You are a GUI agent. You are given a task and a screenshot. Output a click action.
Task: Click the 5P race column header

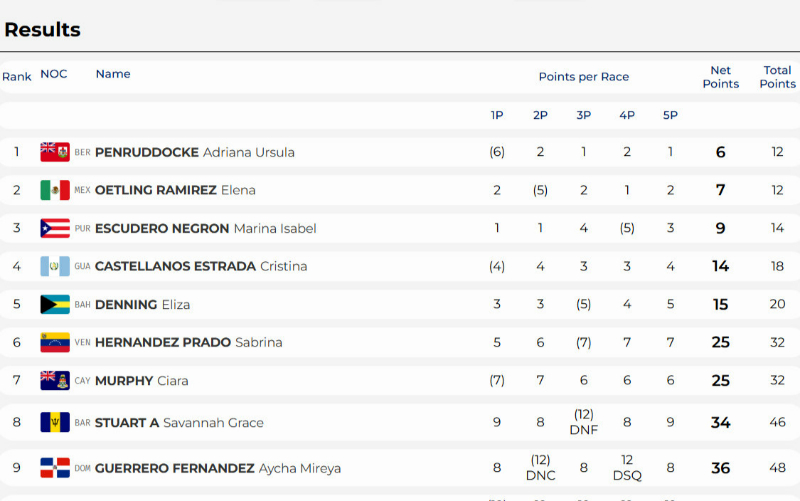670,115
